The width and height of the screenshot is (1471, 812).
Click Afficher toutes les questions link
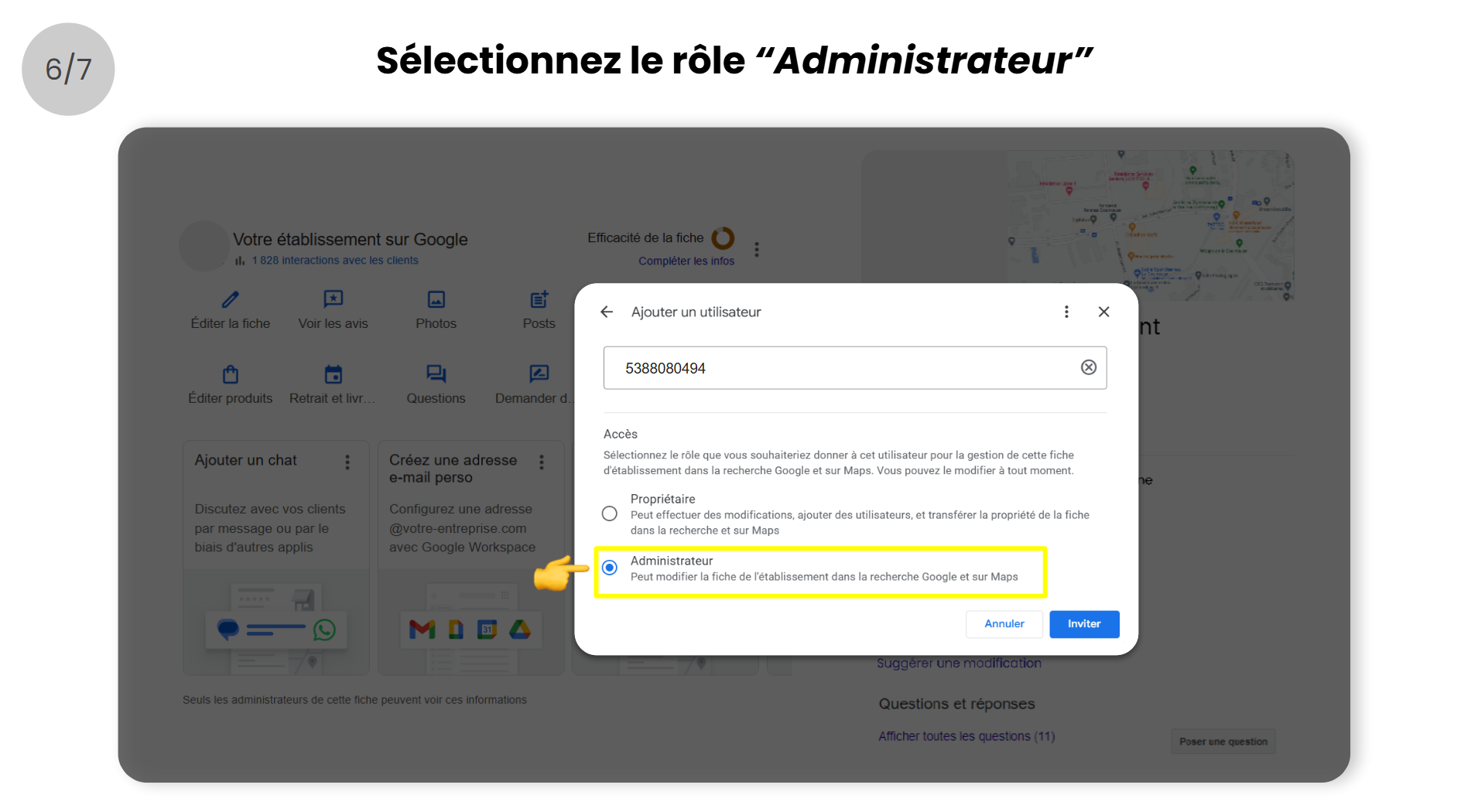[966, 736]
